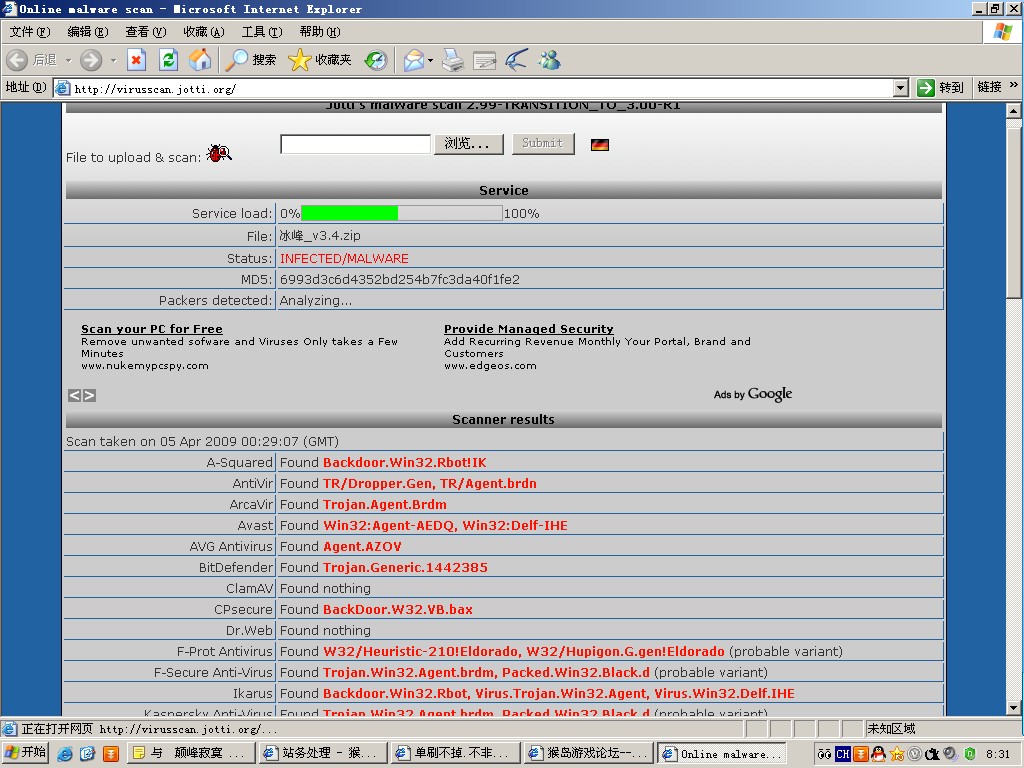Open the 收藏(A) menu

point(204,31)
